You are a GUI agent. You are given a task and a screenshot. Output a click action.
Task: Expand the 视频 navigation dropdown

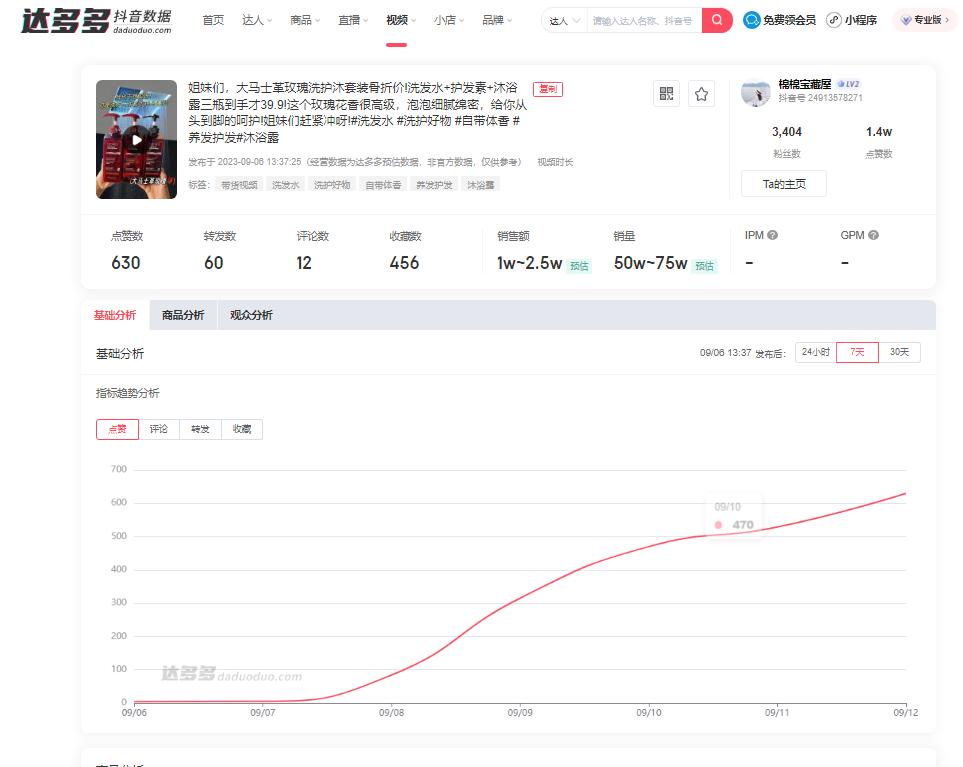pos(399,19)
